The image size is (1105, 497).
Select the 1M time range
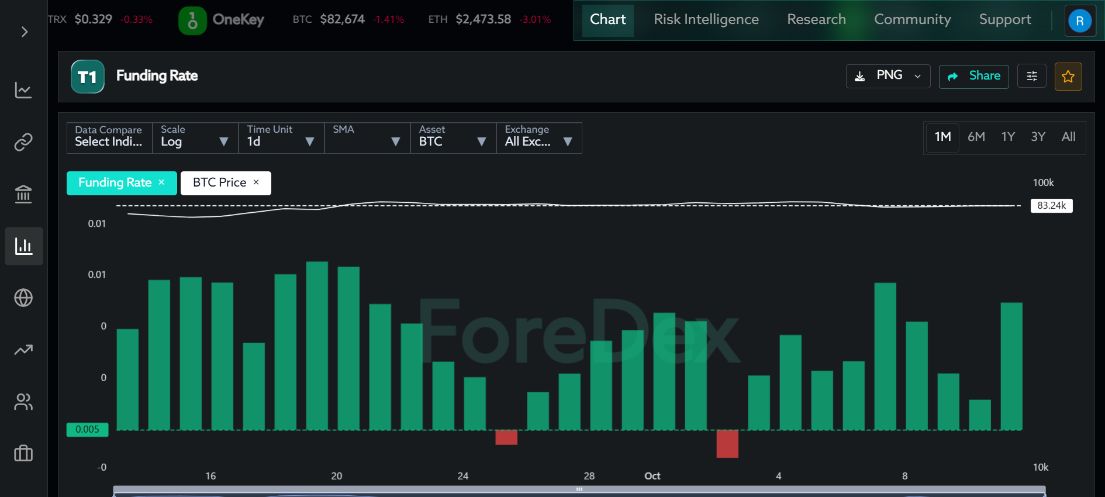[942, 137]
